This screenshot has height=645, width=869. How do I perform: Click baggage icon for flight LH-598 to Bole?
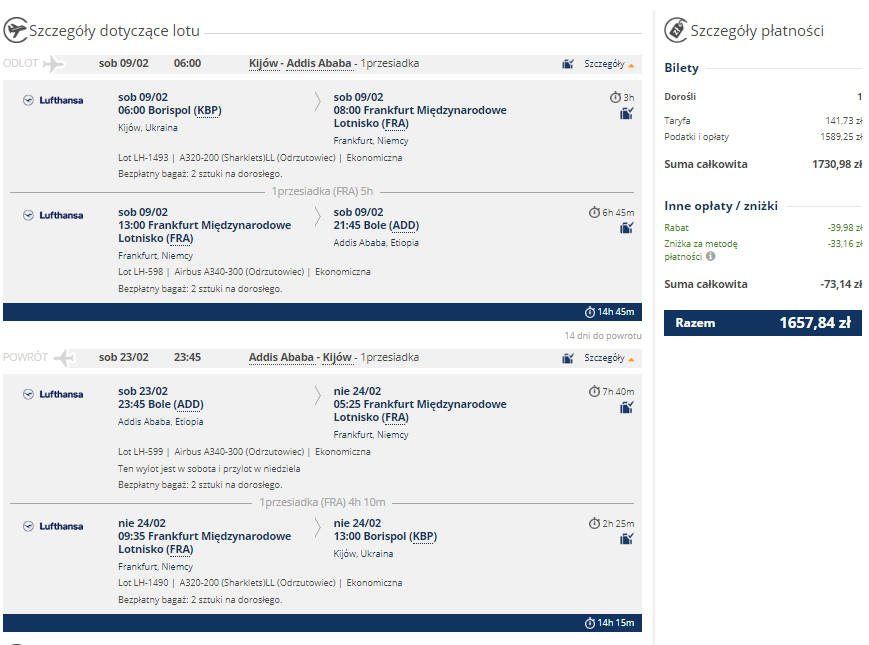626,228
